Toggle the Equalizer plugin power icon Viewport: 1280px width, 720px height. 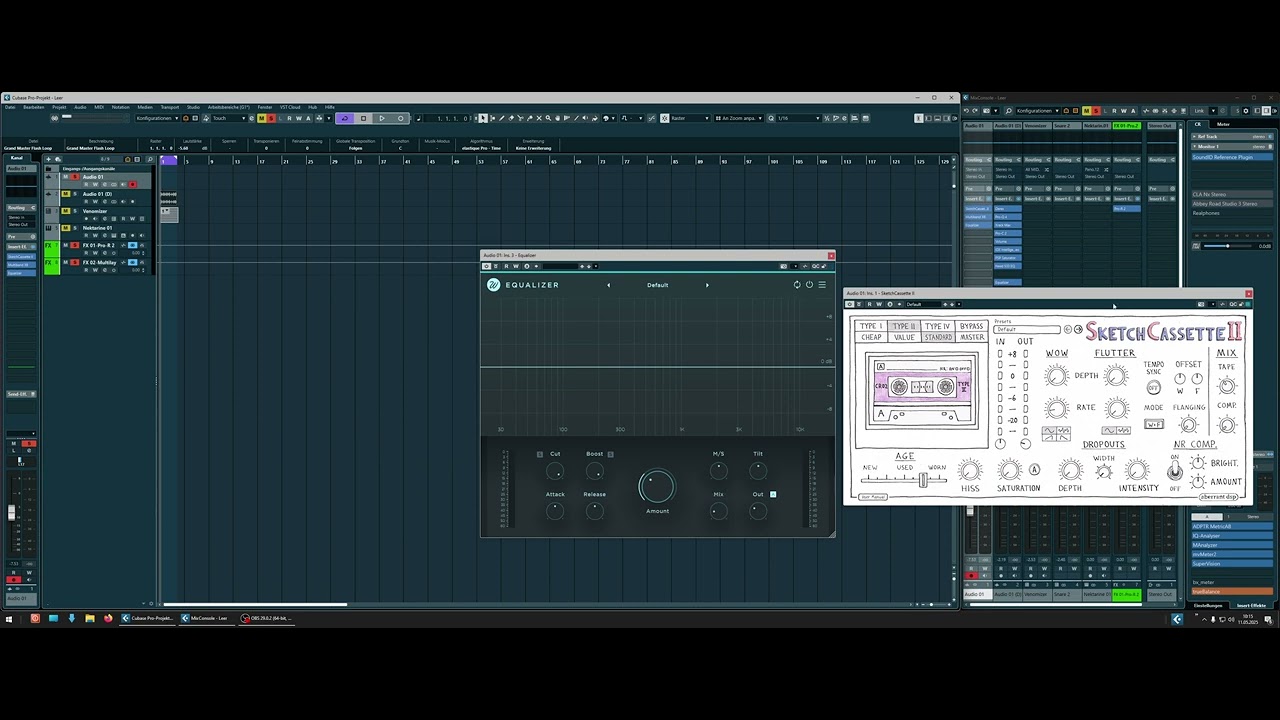click(809, 285)
